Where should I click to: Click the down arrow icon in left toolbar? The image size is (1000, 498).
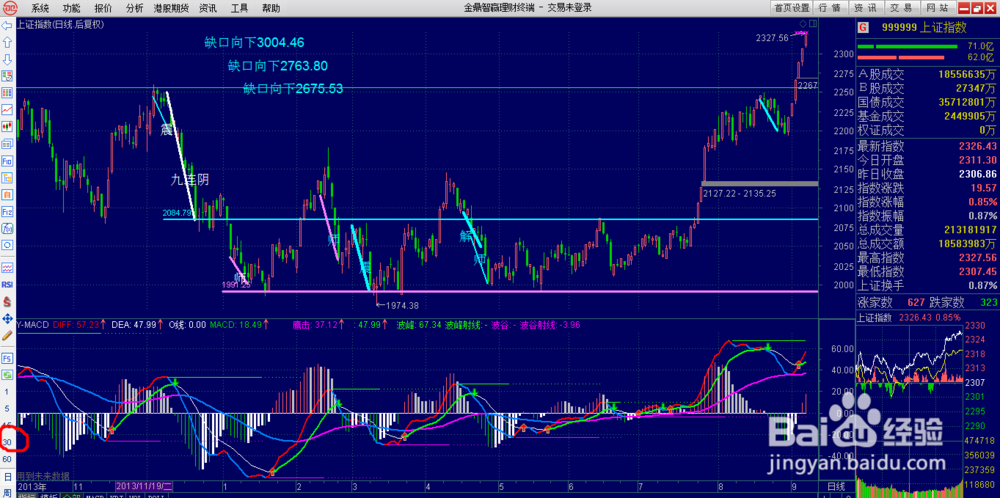(7, 59)
